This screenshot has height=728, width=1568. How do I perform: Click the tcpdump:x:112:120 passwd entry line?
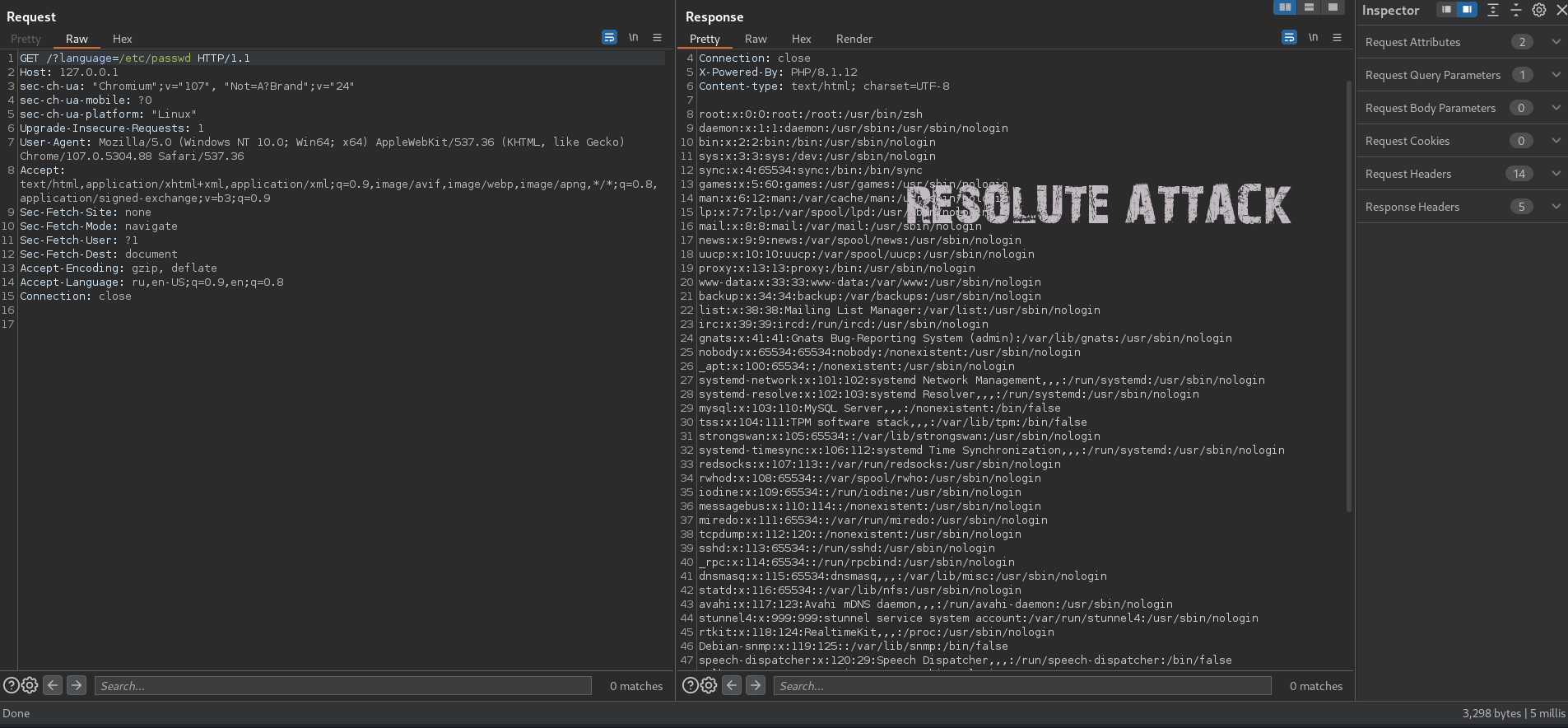coord(860,534)
